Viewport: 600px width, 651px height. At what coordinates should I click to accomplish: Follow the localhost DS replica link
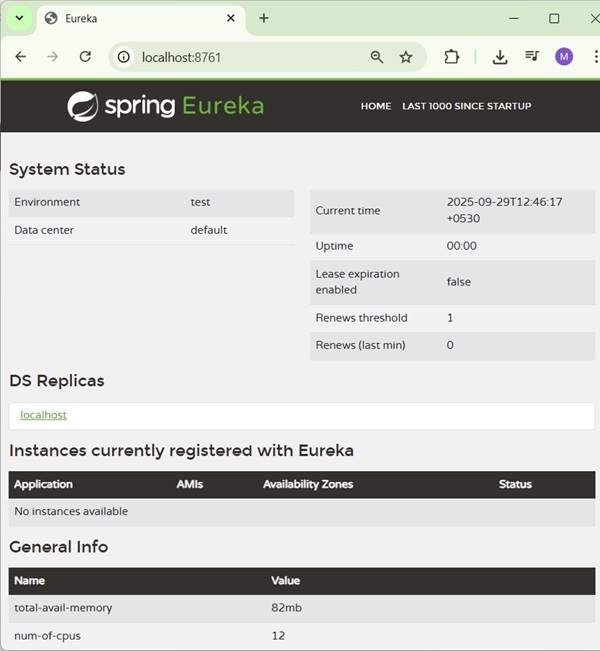44,415
